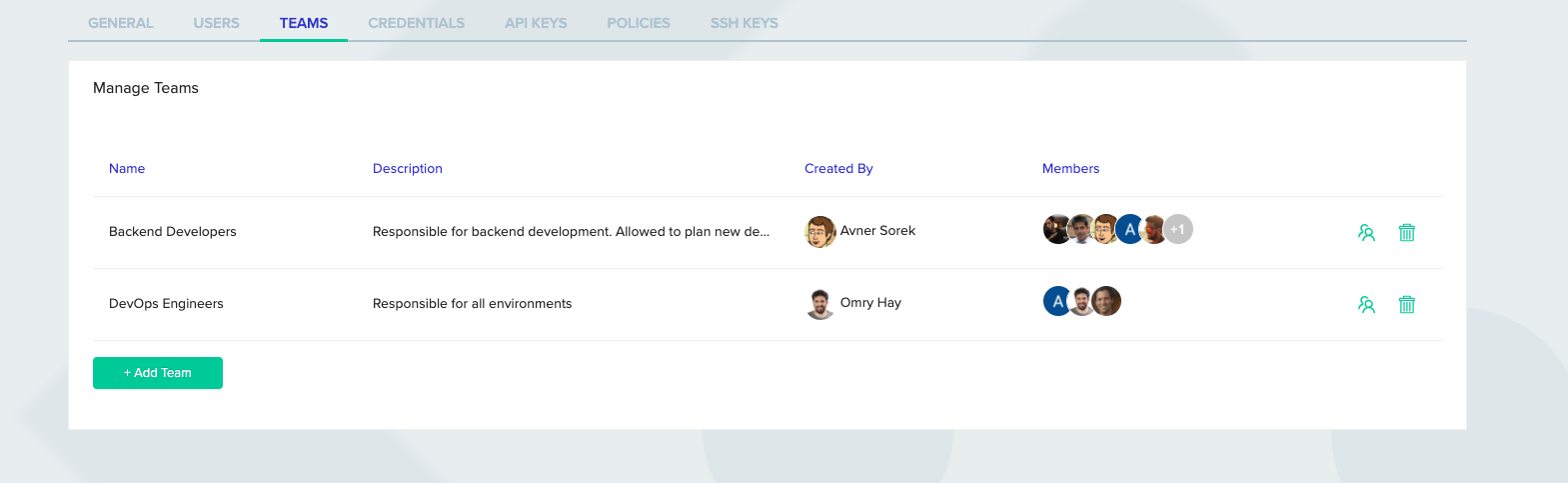Screen dimensions: 1568x483
Task: Click Omry Hay's avatar picture
Action: pos(820,303)
